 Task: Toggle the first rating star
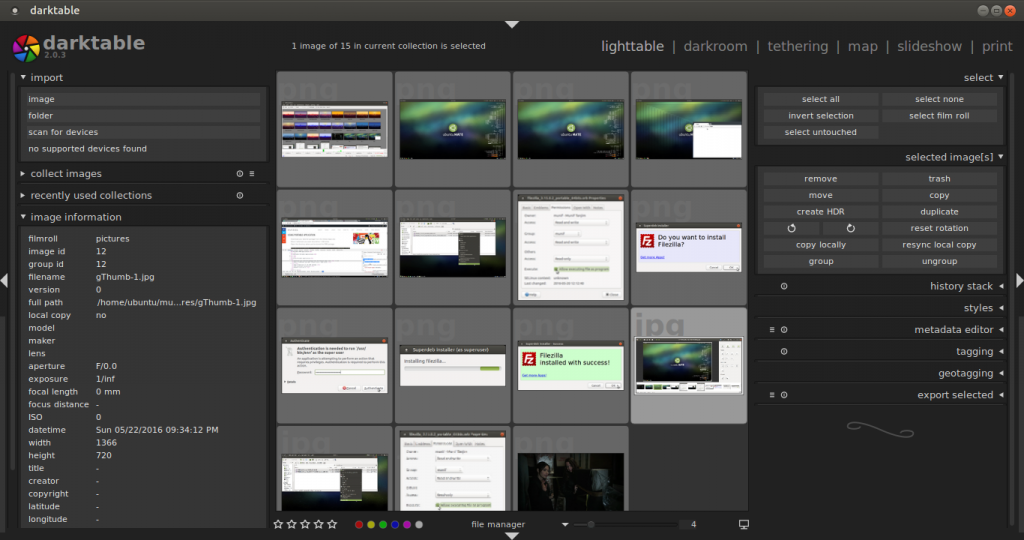click(280, 524)
